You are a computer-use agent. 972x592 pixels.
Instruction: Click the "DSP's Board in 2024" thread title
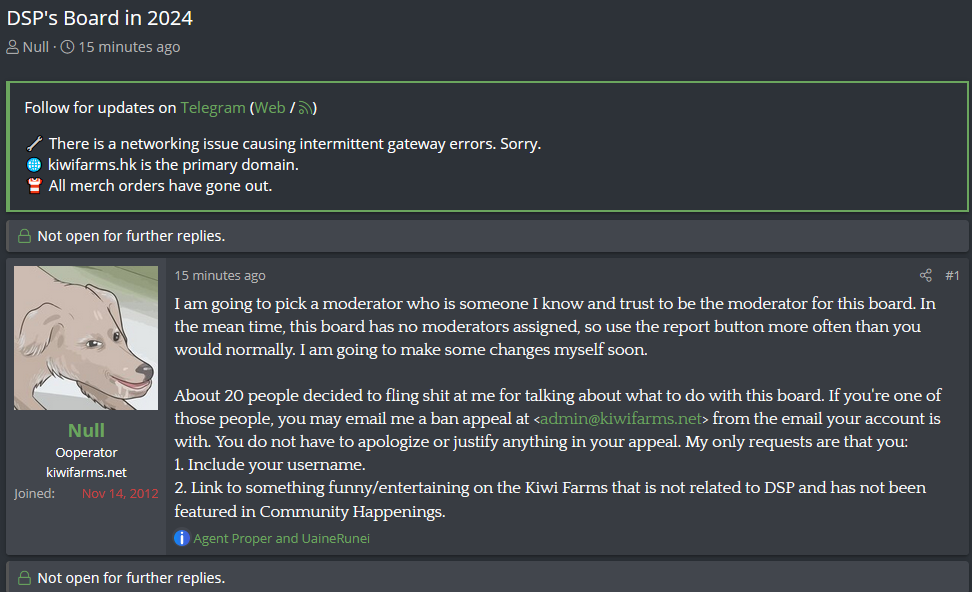point(100,18)
